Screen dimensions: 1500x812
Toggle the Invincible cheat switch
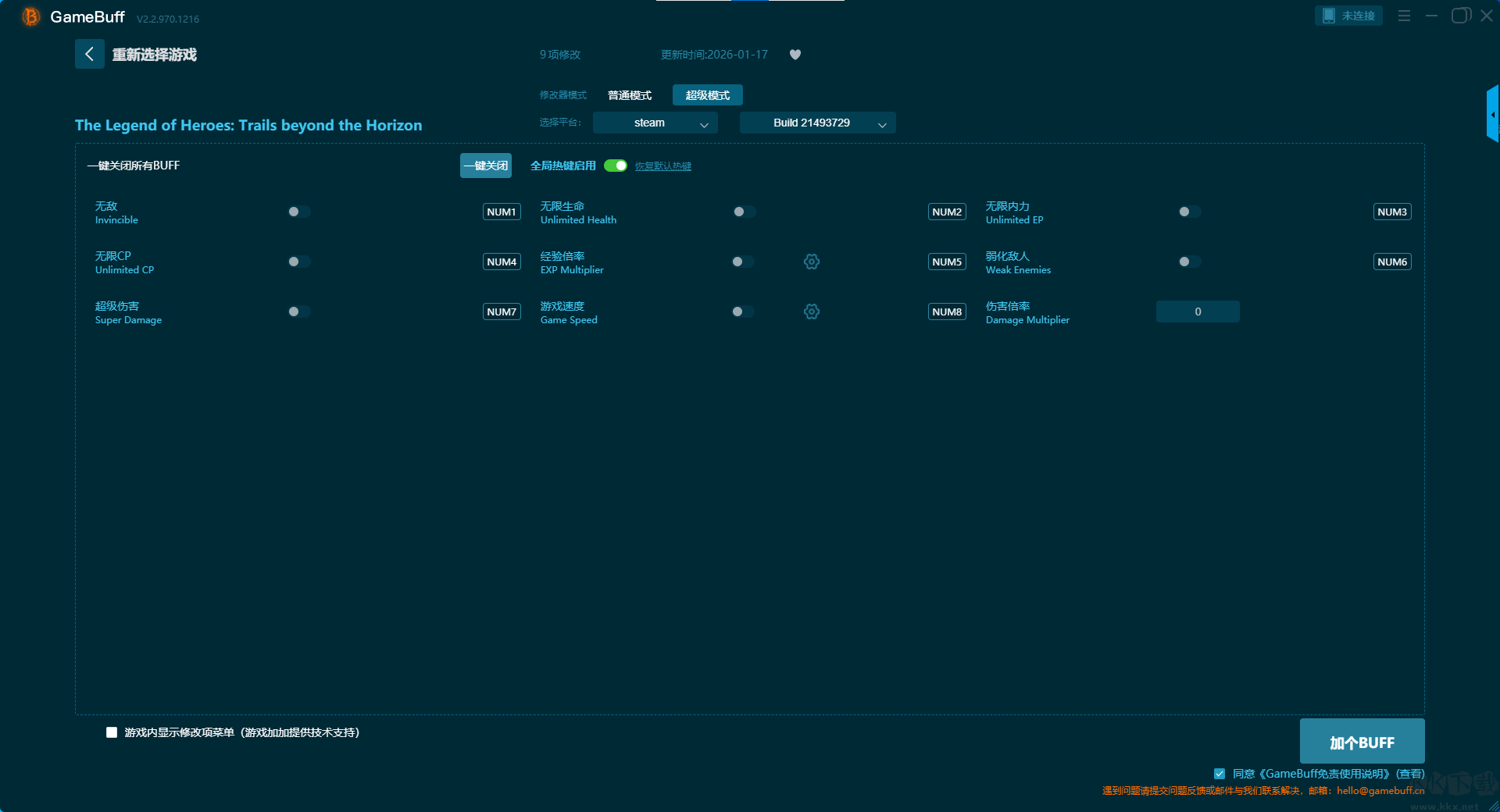tap(298, 212)
